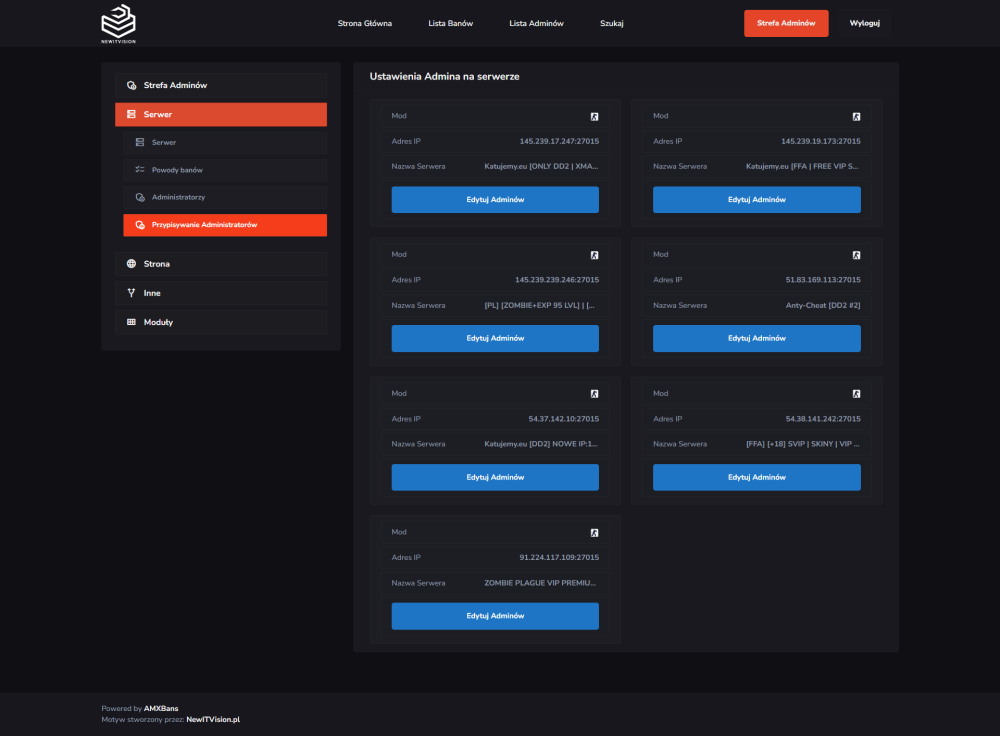Click the Administratorzy submenu icon
This screenshot has width=1000, height=736.
pos(140,198)
